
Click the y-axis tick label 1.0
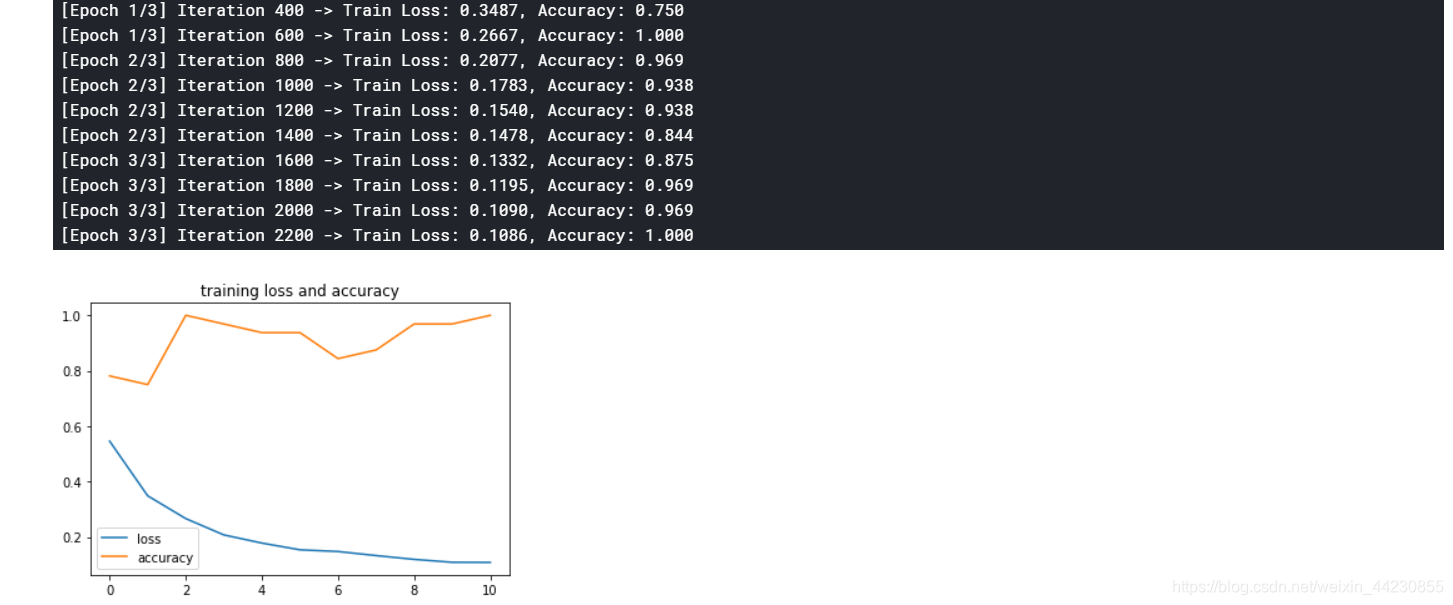point(72,316)
